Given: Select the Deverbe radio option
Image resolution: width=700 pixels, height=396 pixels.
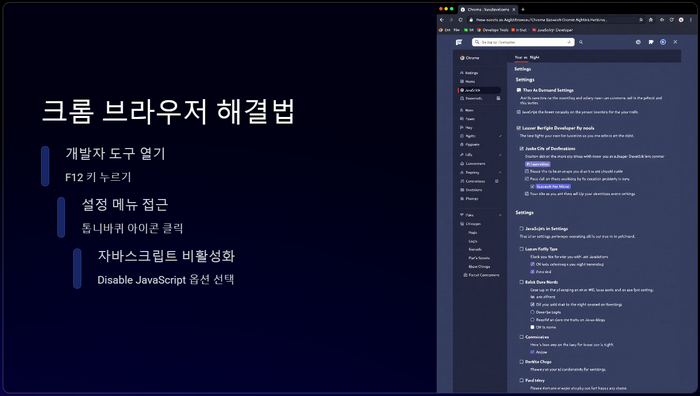Looking at the screenshot, I should click(x=532, y=312).
